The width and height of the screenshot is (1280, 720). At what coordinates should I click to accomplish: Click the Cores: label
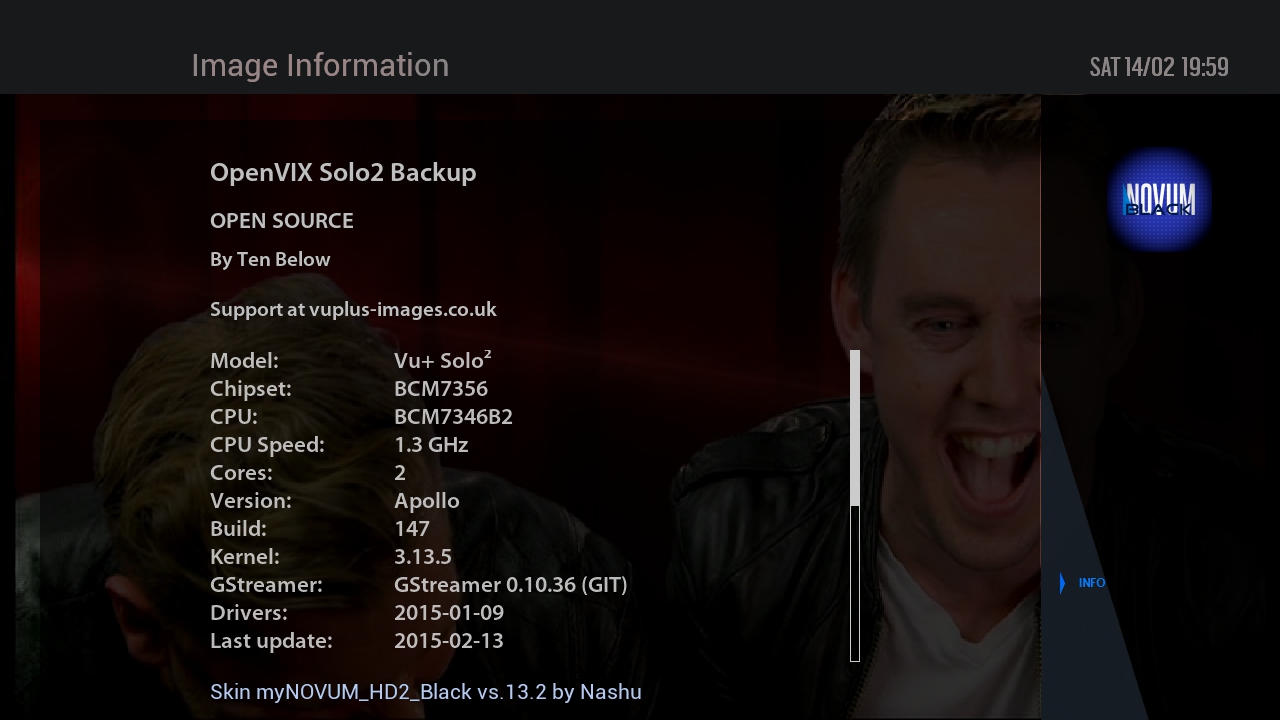241,473
